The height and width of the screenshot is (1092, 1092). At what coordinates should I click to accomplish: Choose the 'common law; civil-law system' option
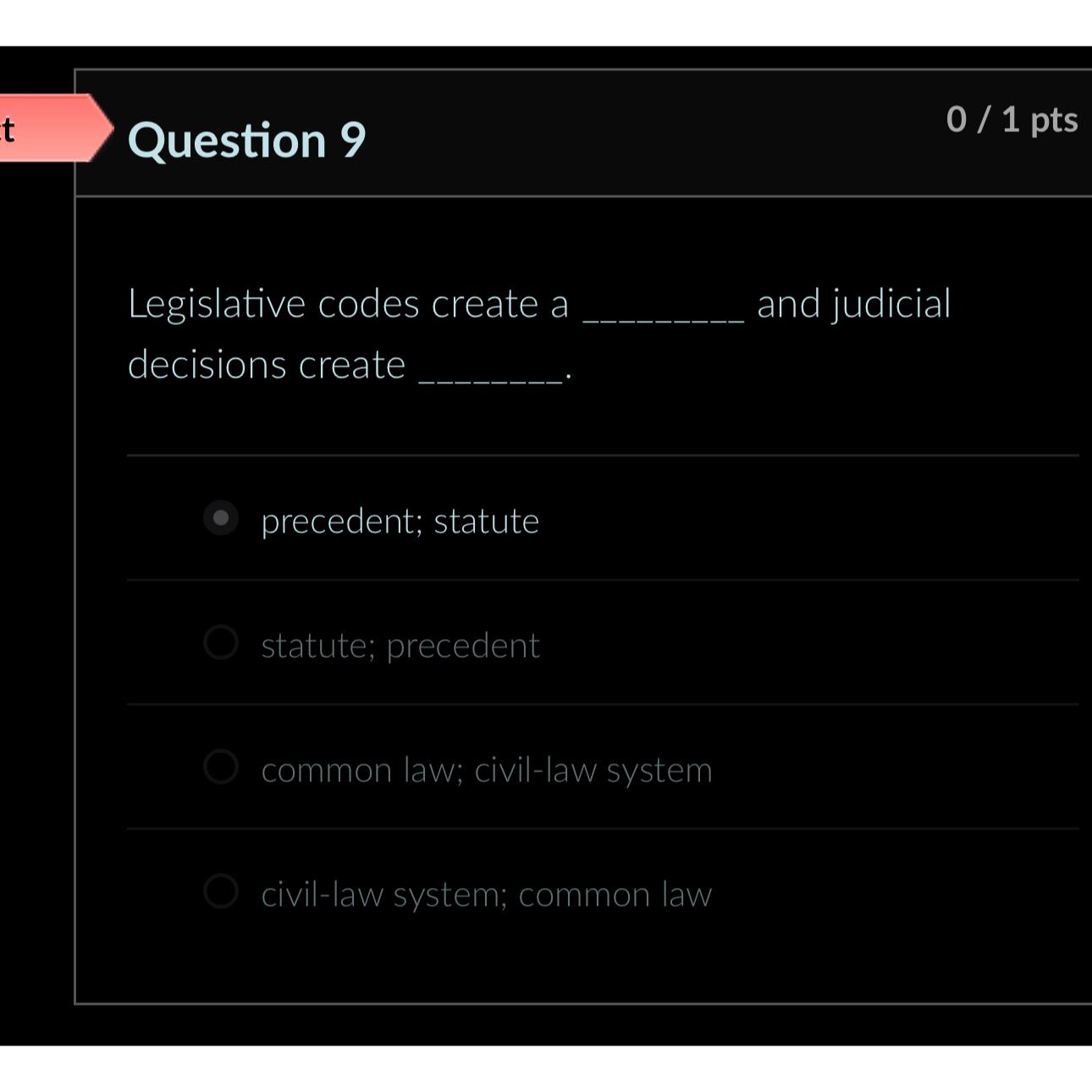click(222, 769)
